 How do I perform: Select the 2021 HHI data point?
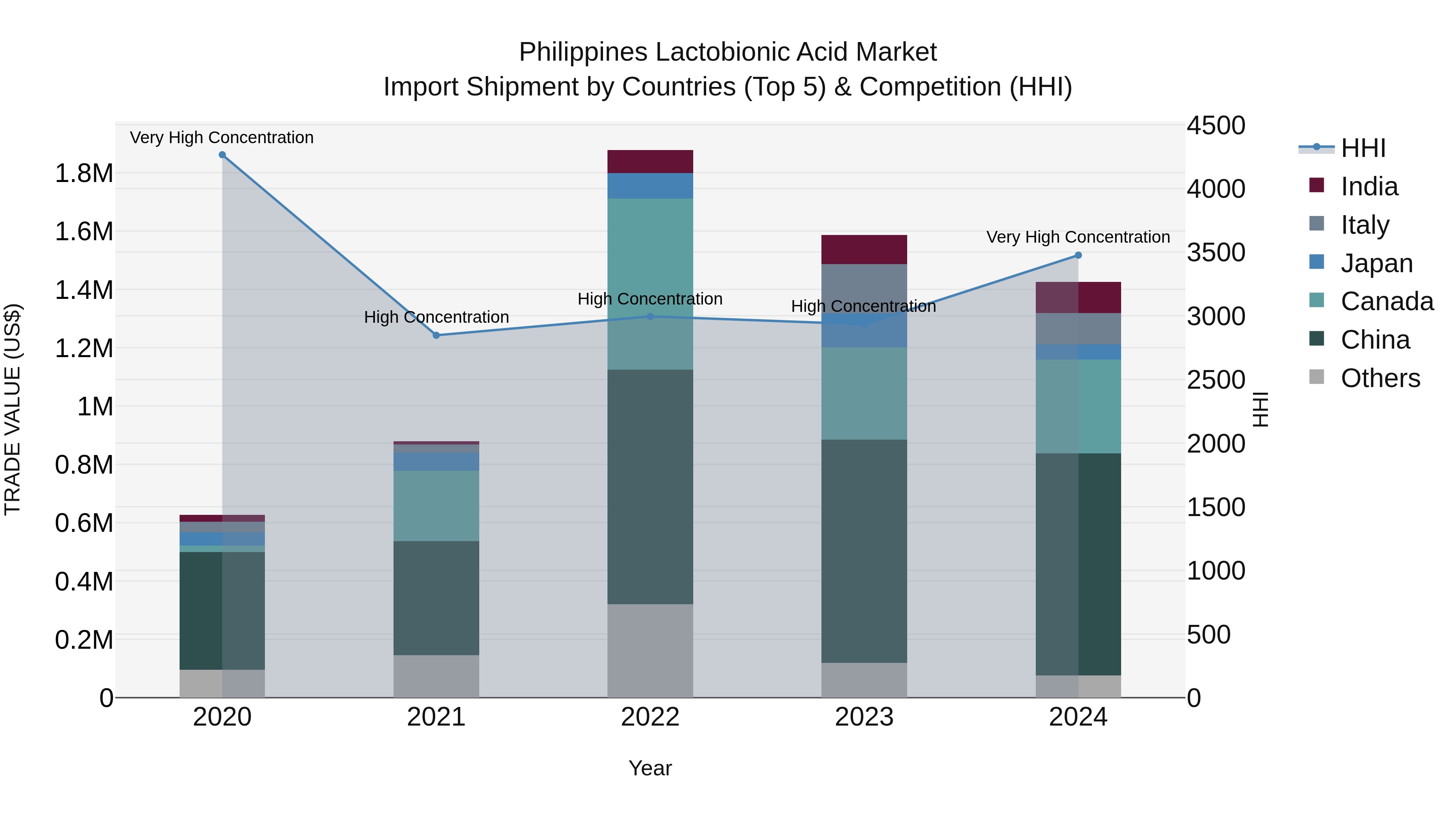(436, 335)
